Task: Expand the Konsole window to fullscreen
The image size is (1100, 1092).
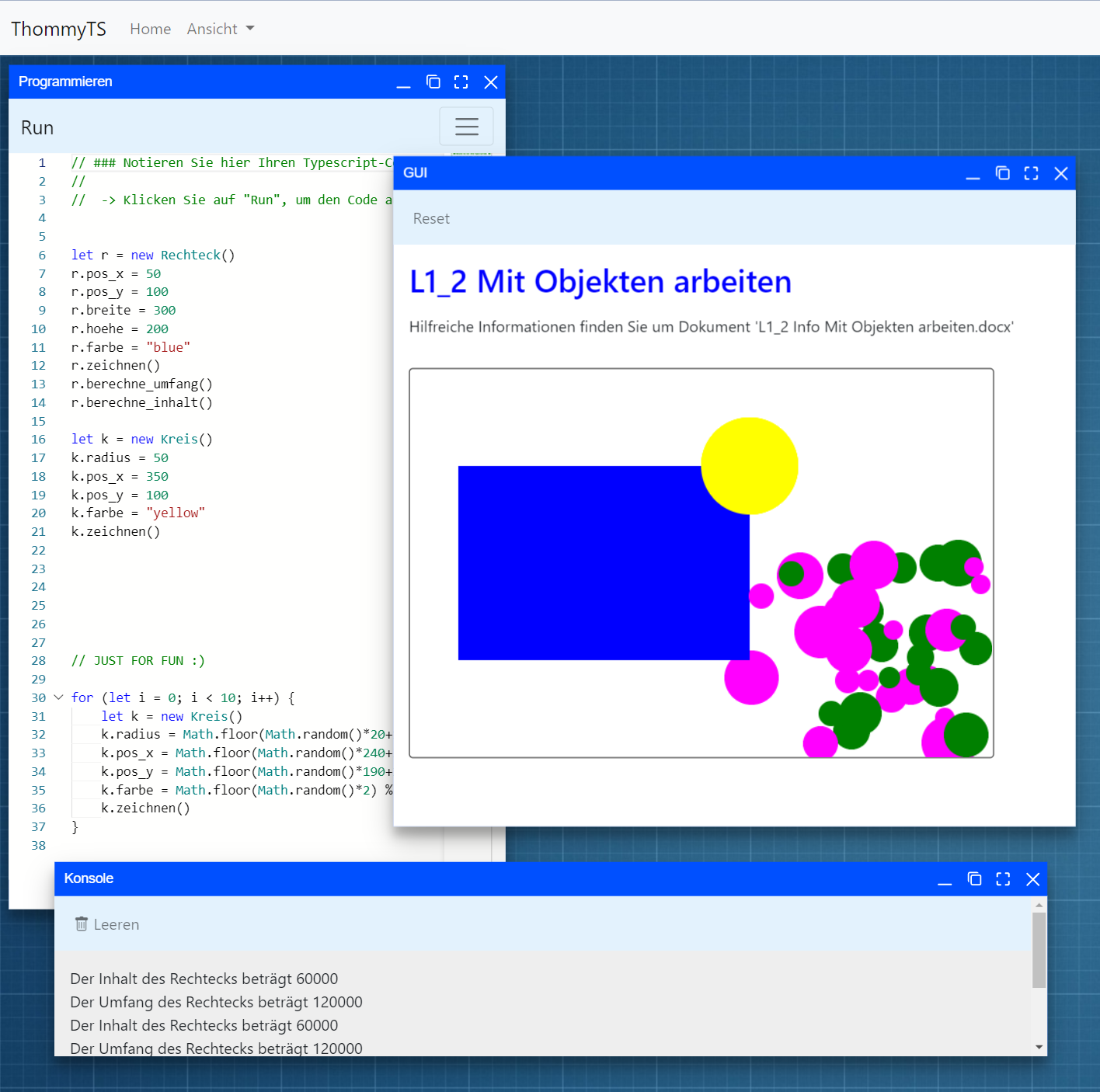Action: click(1003, 879)
